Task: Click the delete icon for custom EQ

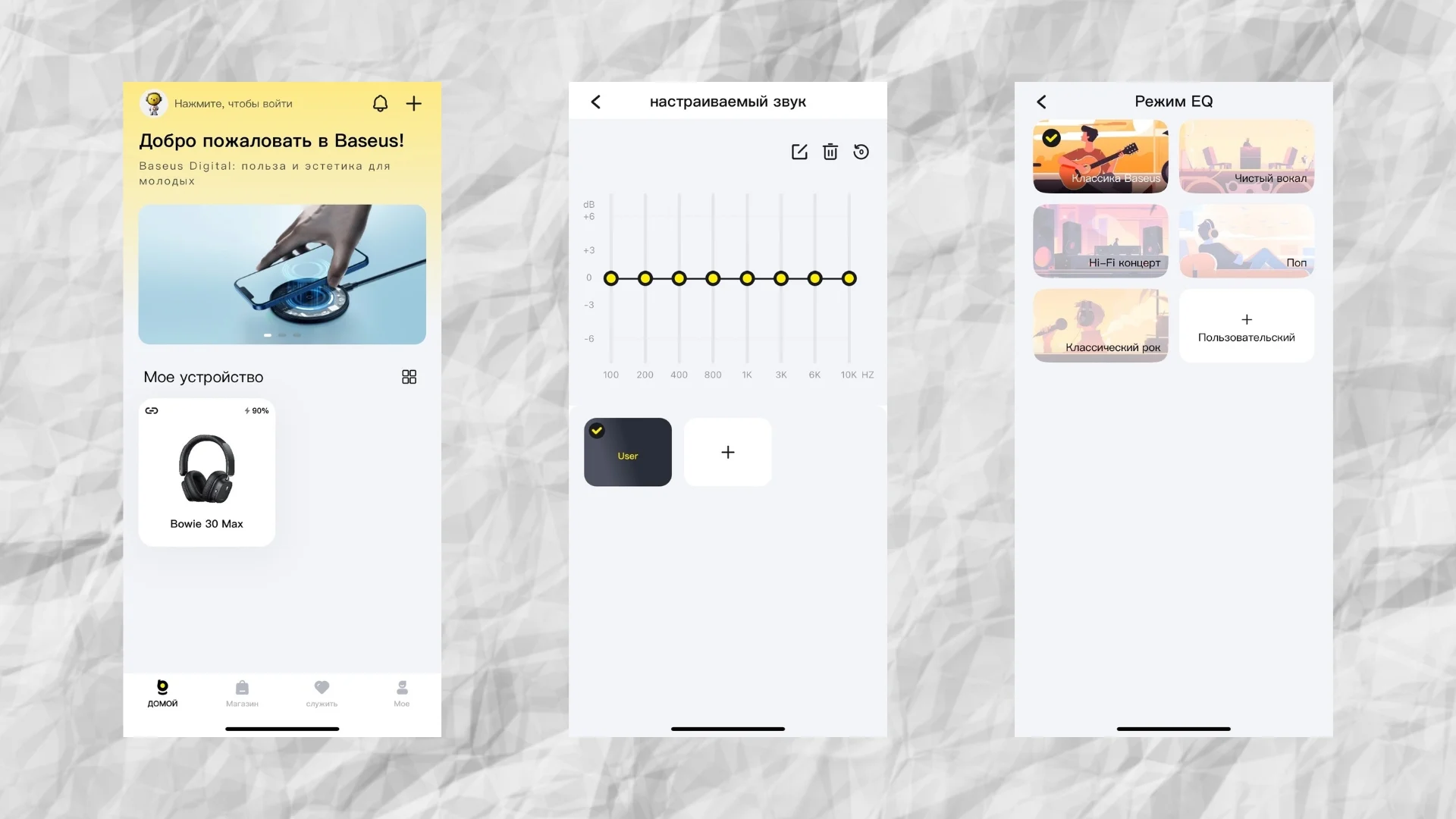Action: 830,152
